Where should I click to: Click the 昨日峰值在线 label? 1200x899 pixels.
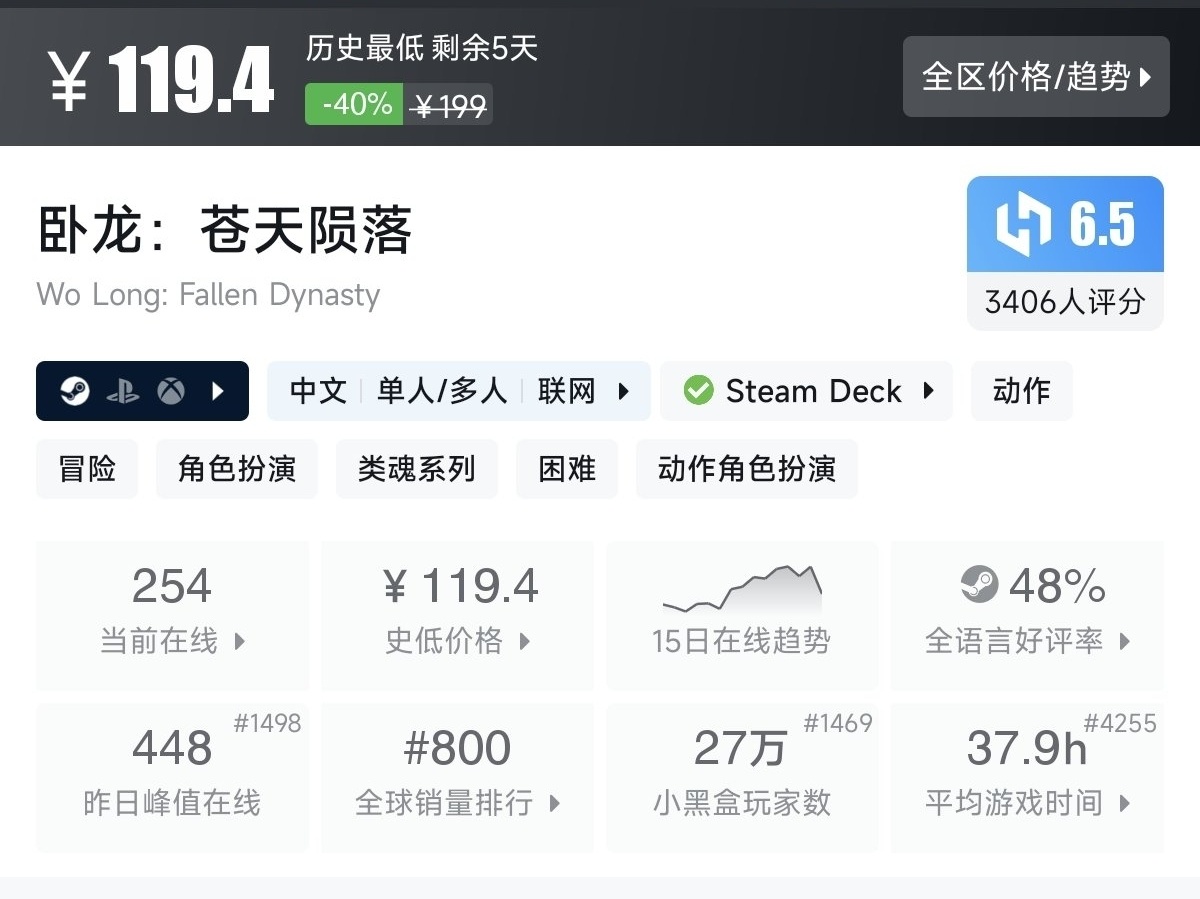click(x=172, y=803)
